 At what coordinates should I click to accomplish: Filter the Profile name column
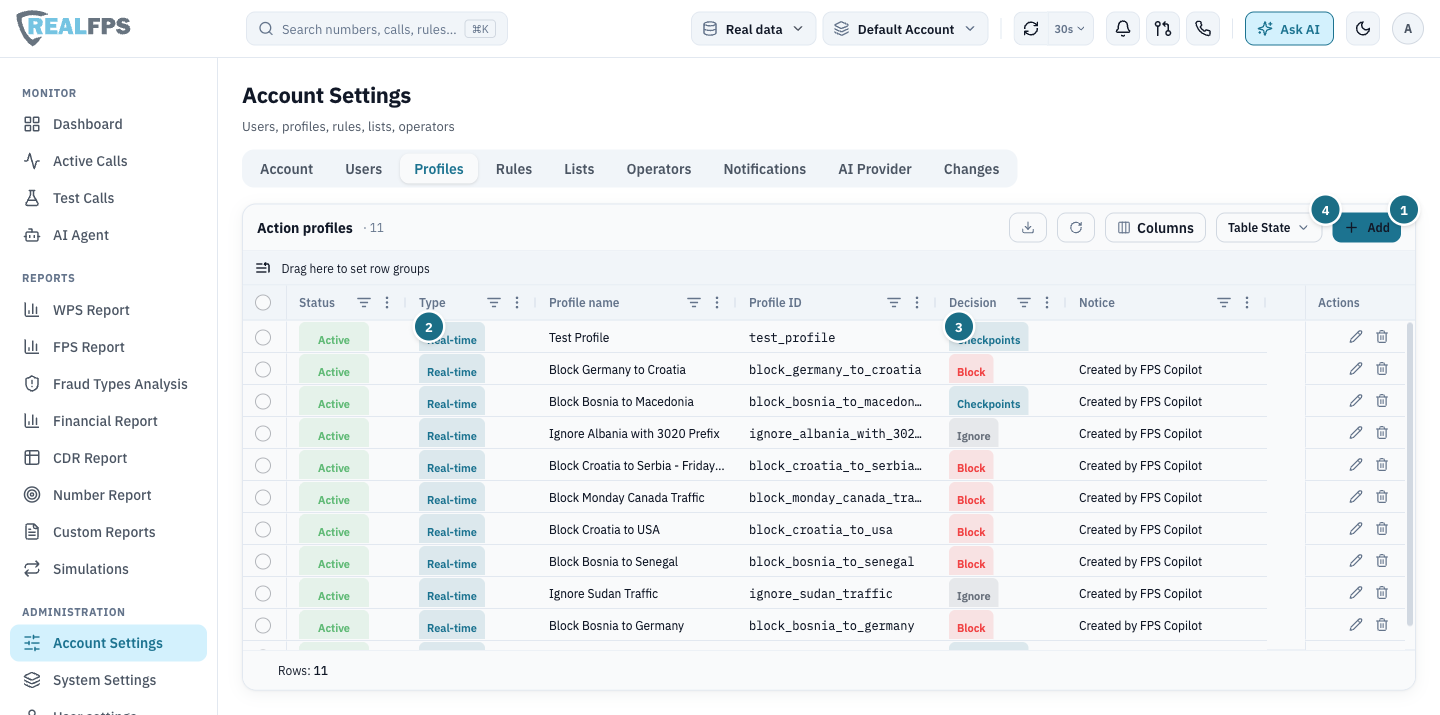click(694, 303)
